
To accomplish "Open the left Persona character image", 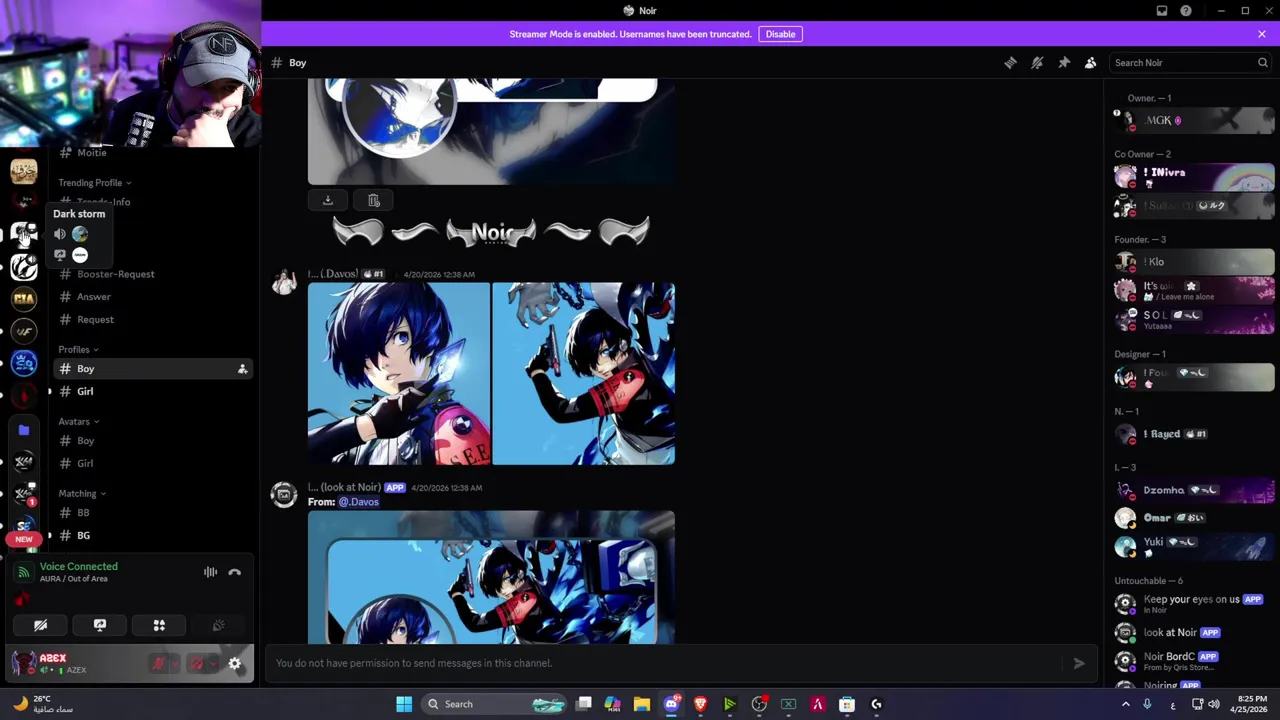I will click(399, 374).
